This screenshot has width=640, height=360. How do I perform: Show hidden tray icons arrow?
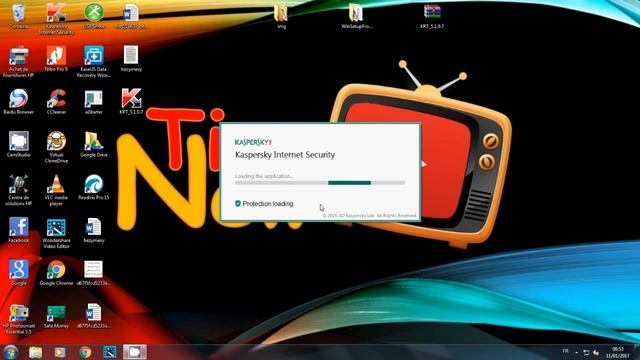[576, 352]
